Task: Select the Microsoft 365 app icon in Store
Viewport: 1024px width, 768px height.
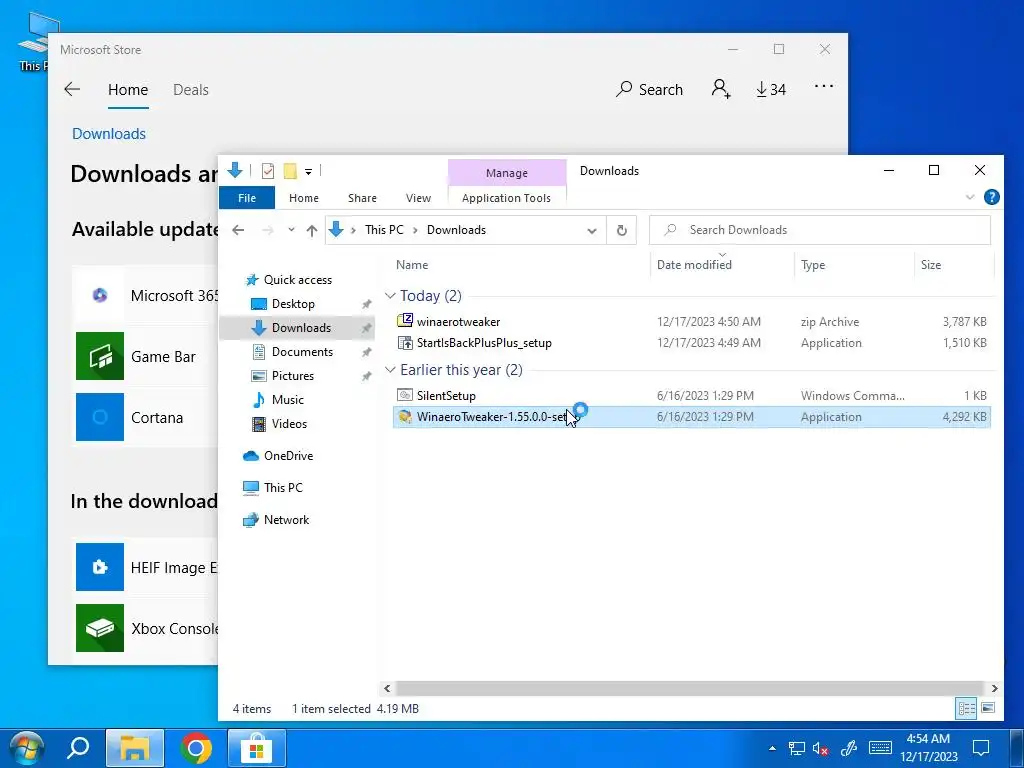Action: (100, 295)
